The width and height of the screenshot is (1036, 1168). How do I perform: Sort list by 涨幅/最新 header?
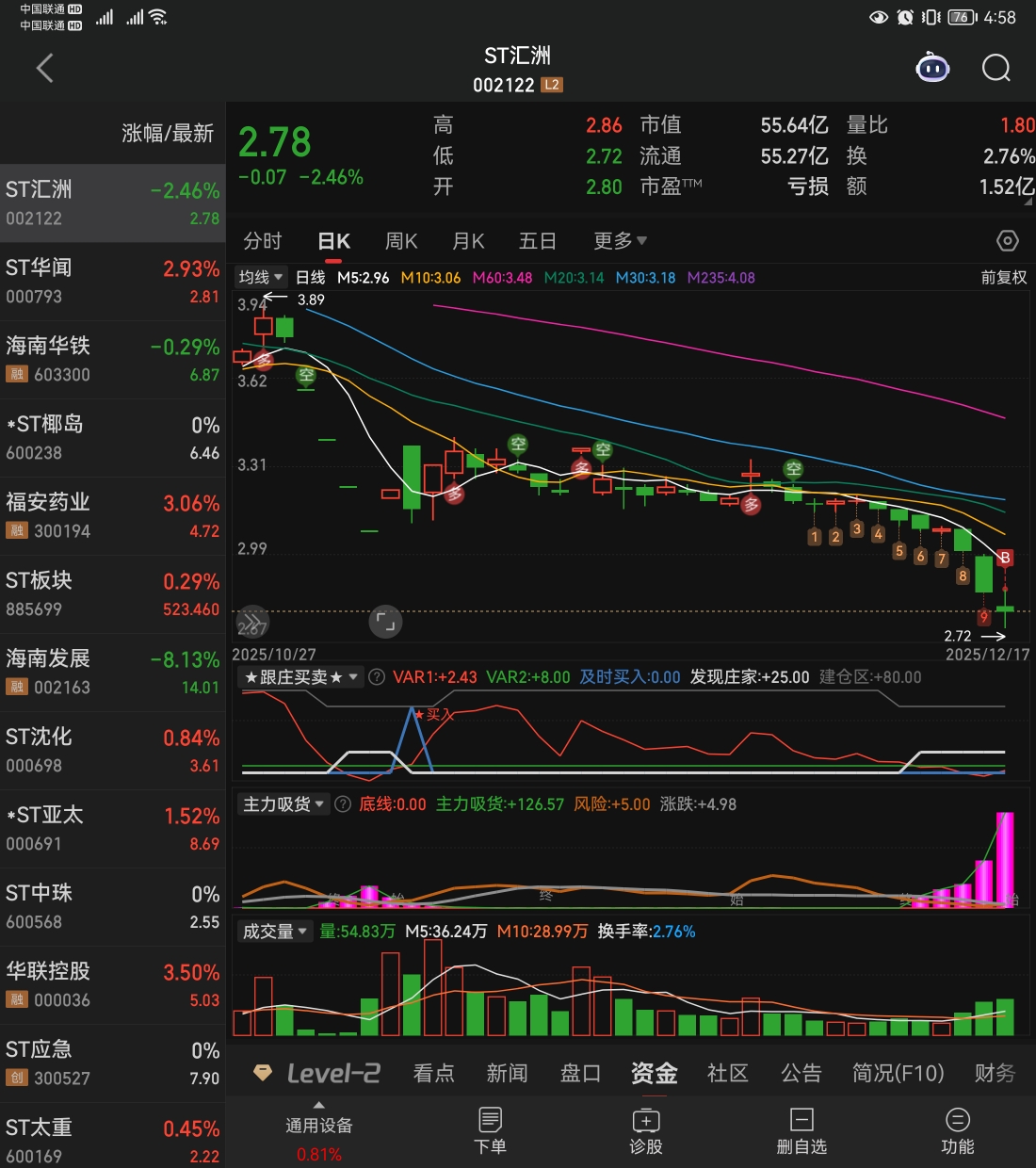point(168,133)
